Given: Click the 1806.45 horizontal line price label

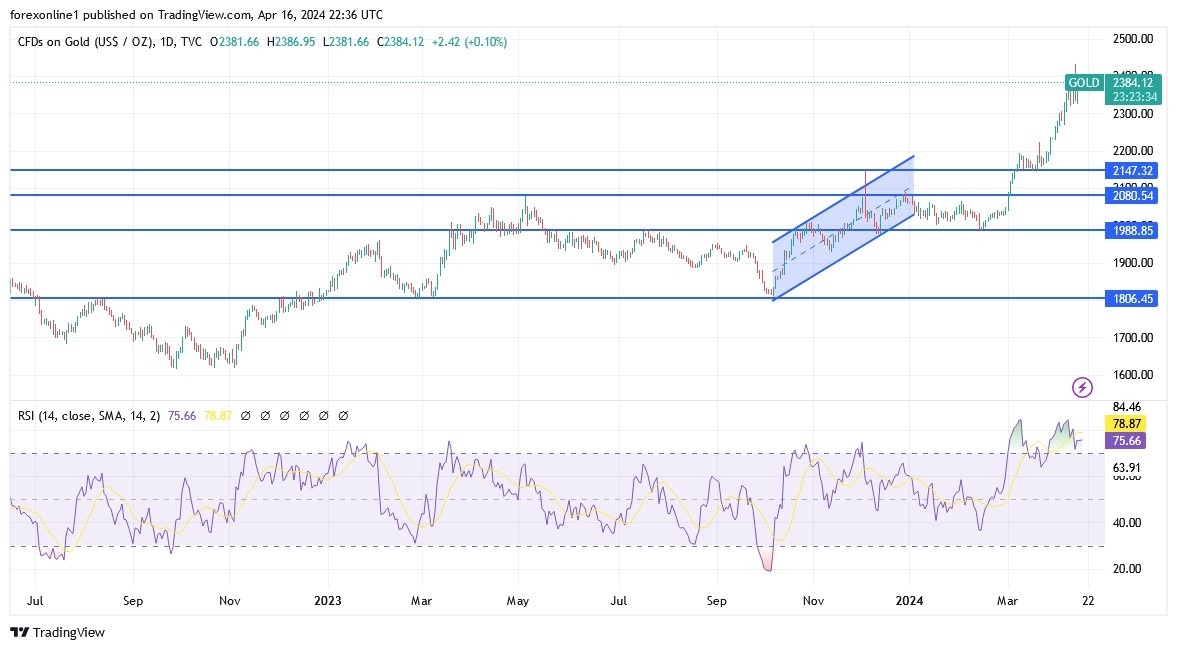Looking at the screenshot, I should coord(1133,299).
